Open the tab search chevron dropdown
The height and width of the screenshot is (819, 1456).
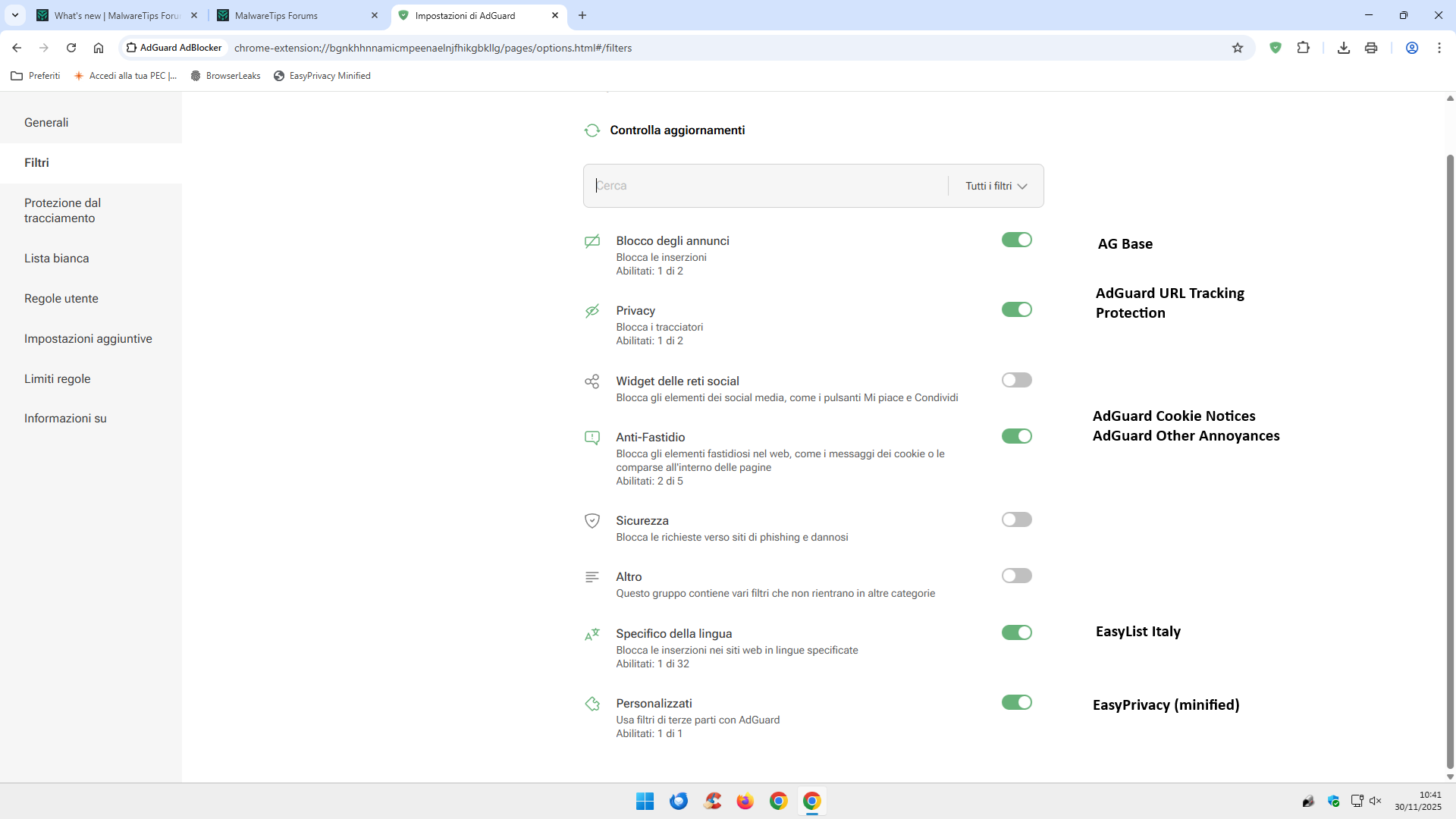(x=14, y=15)
